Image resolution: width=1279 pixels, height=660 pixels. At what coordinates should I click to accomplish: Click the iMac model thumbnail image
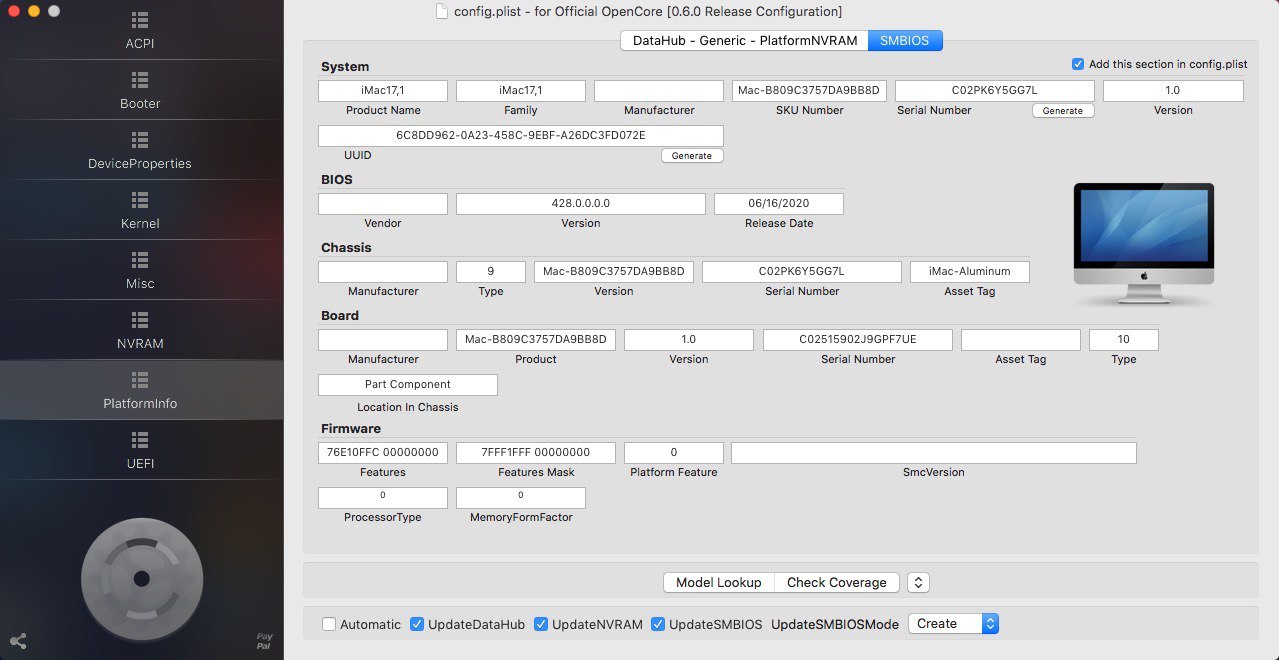(x=1144, y=245)
